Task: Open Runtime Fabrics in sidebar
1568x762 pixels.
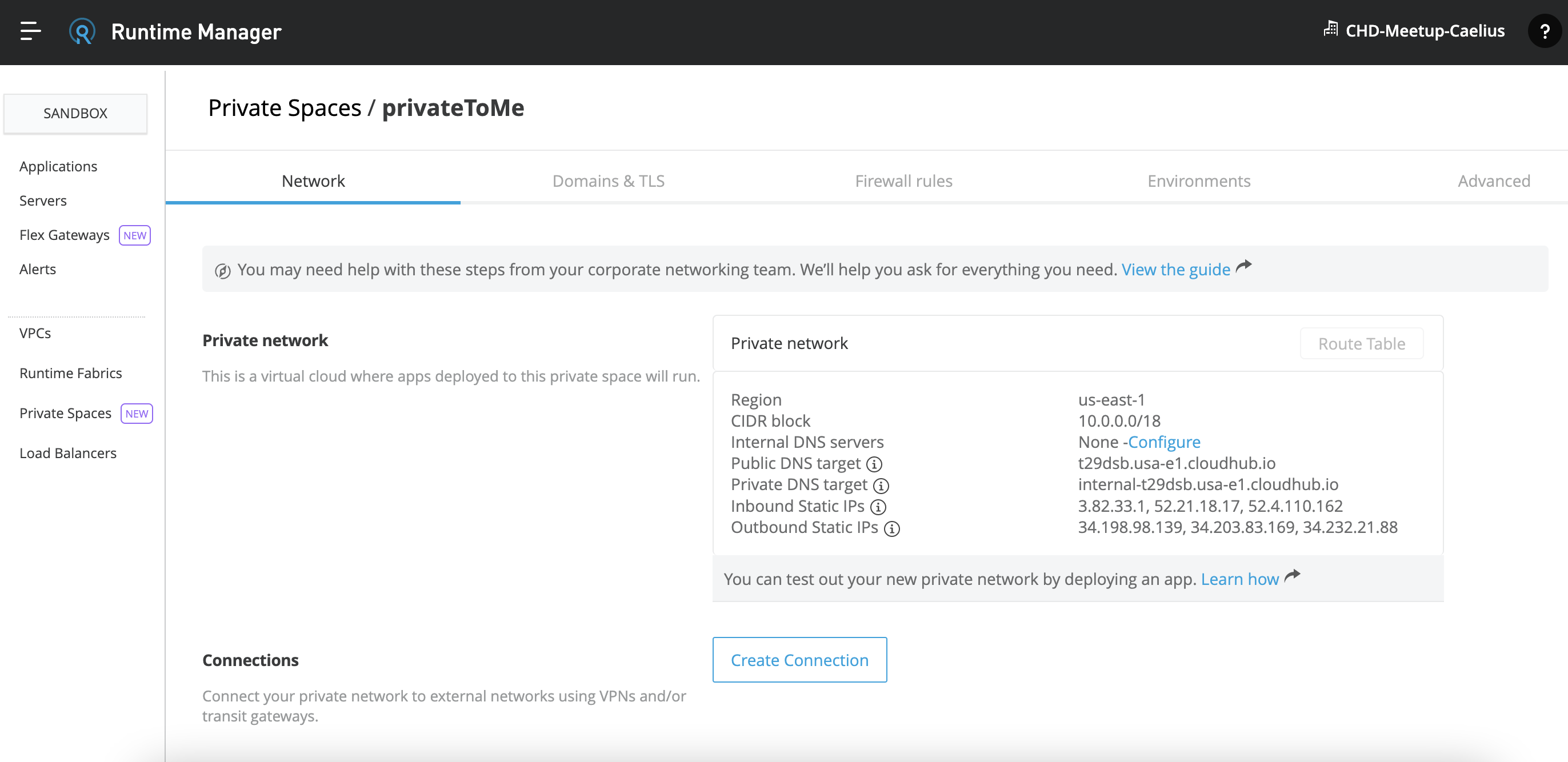Action: pyautogui.click(x=71, y=373)
